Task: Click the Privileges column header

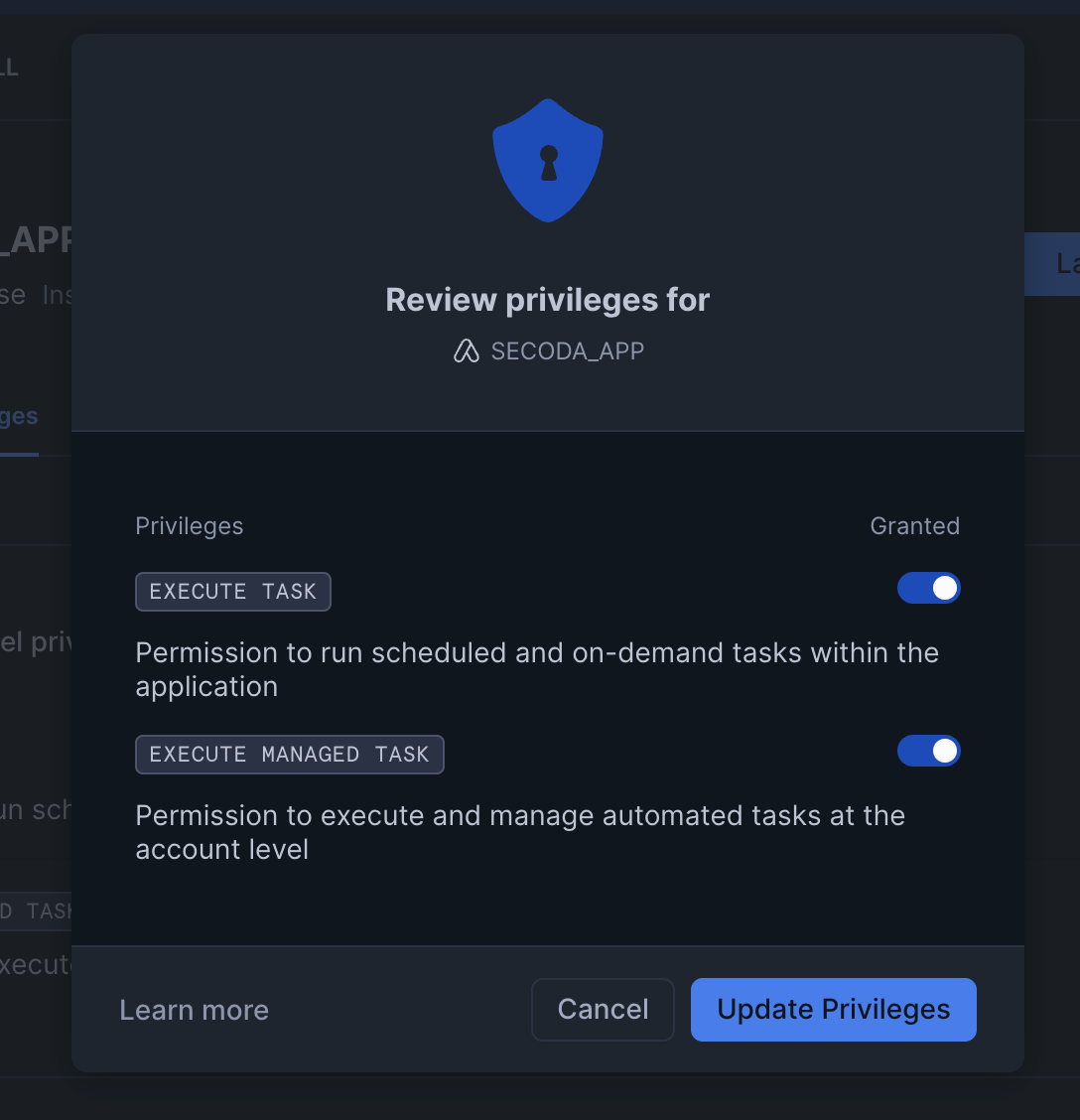Action: click(189, 526)
